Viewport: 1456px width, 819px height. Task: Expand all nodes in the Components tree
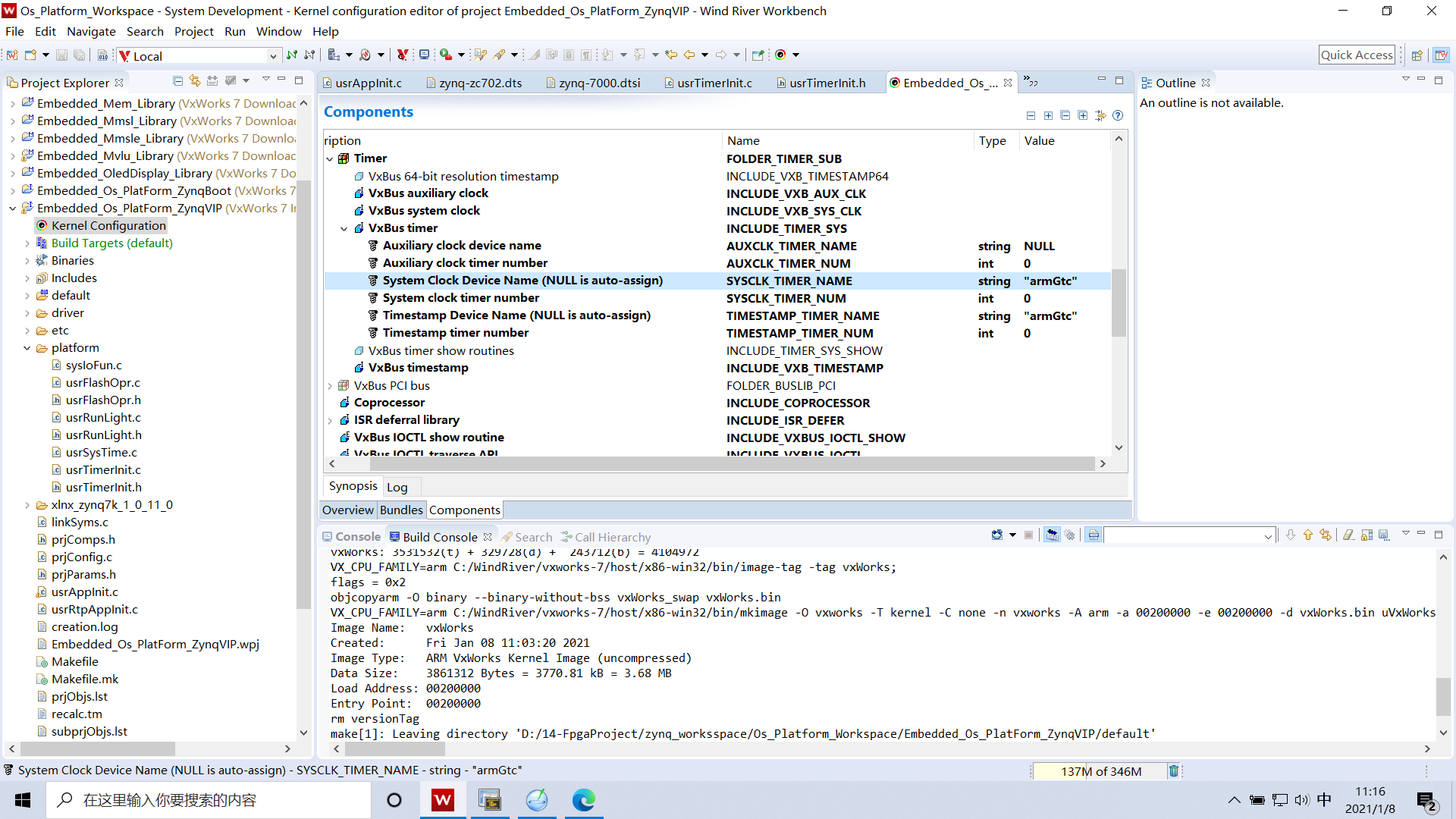pyautogui.click(x=1084, y=115)
